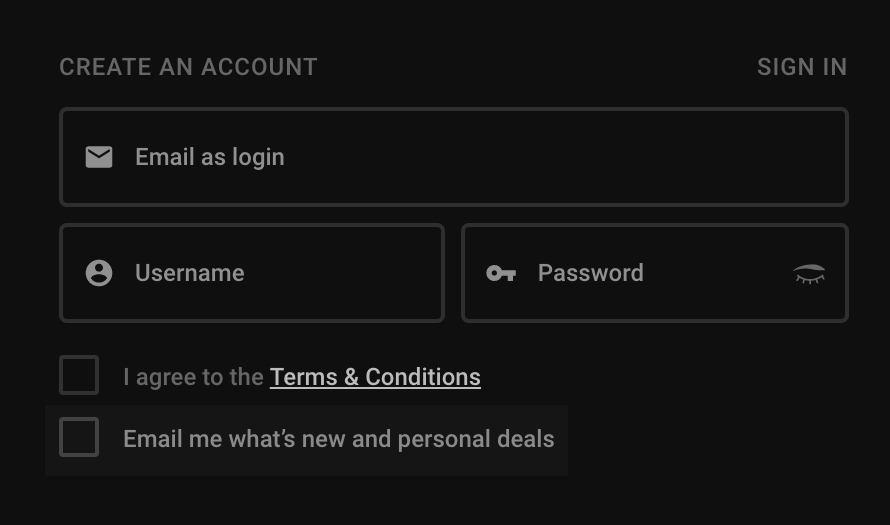Open the Terms & Conditions link

click(x=375, y=377)
